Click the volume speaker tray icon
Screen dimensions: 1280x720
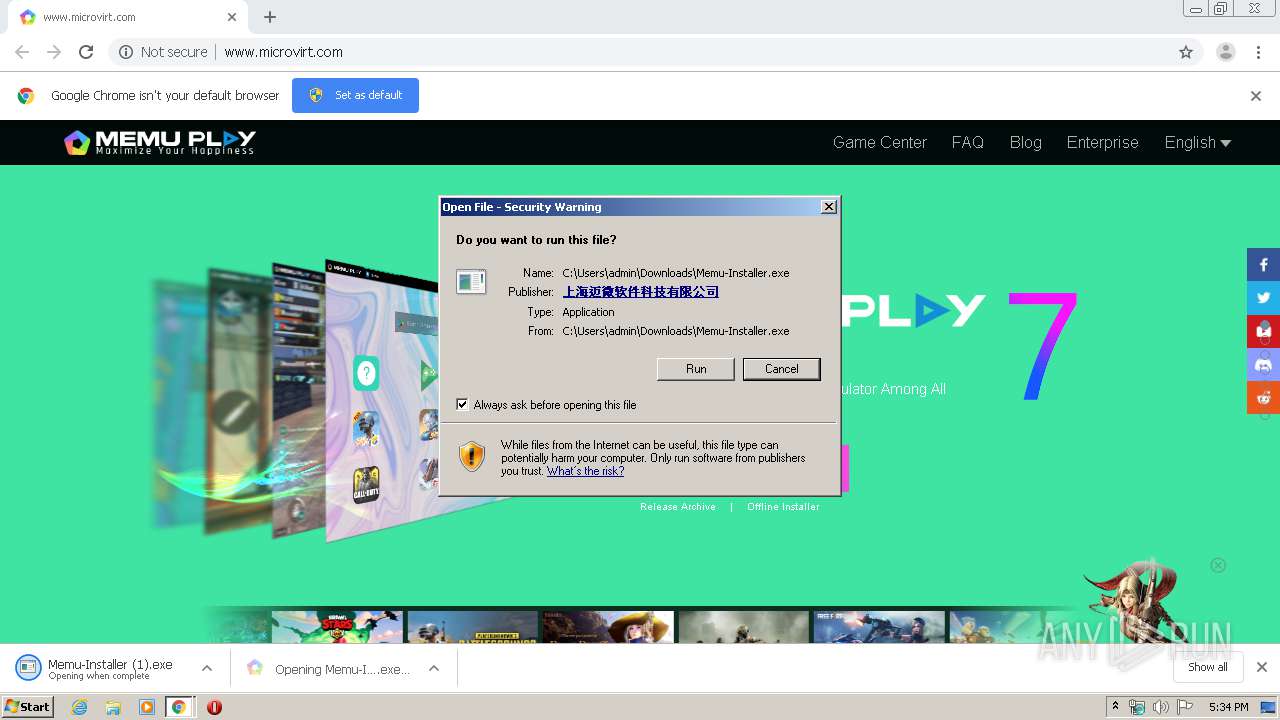(x=1160, y=707)
